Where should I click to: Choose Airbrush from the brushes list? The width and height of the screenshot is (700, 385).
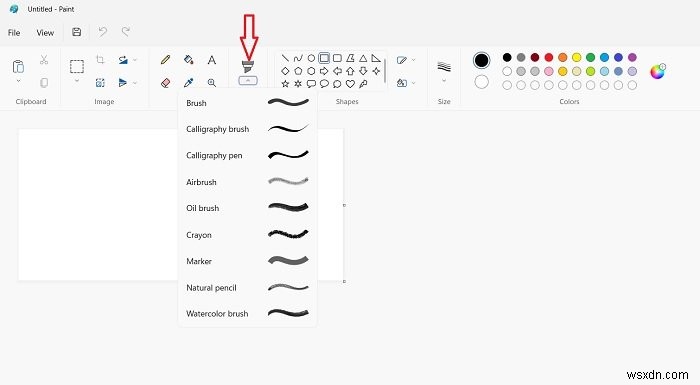tap(248, 182)
